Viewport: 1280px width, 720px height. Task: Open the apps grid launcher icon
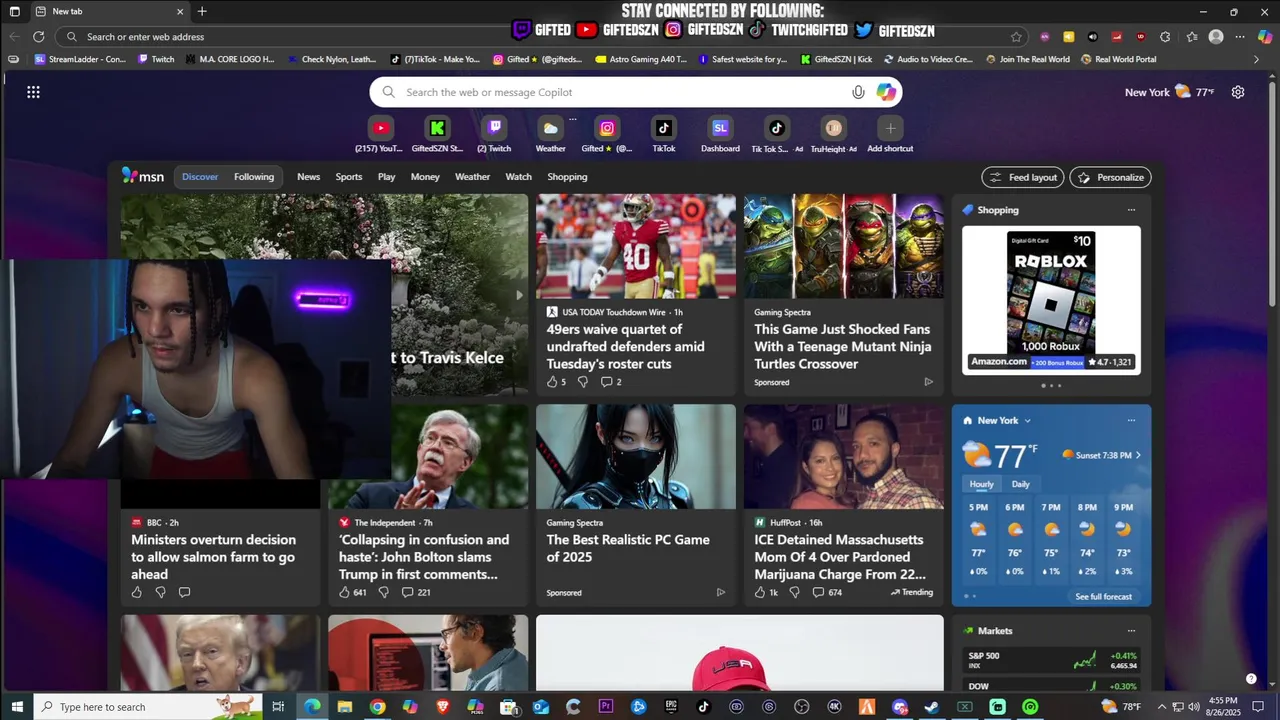point(33,92)
